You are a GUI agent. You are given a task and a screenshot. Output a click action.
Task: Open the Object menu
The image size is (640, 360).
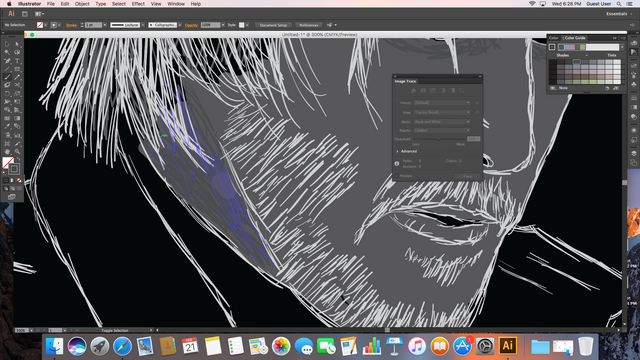point(82,4)
